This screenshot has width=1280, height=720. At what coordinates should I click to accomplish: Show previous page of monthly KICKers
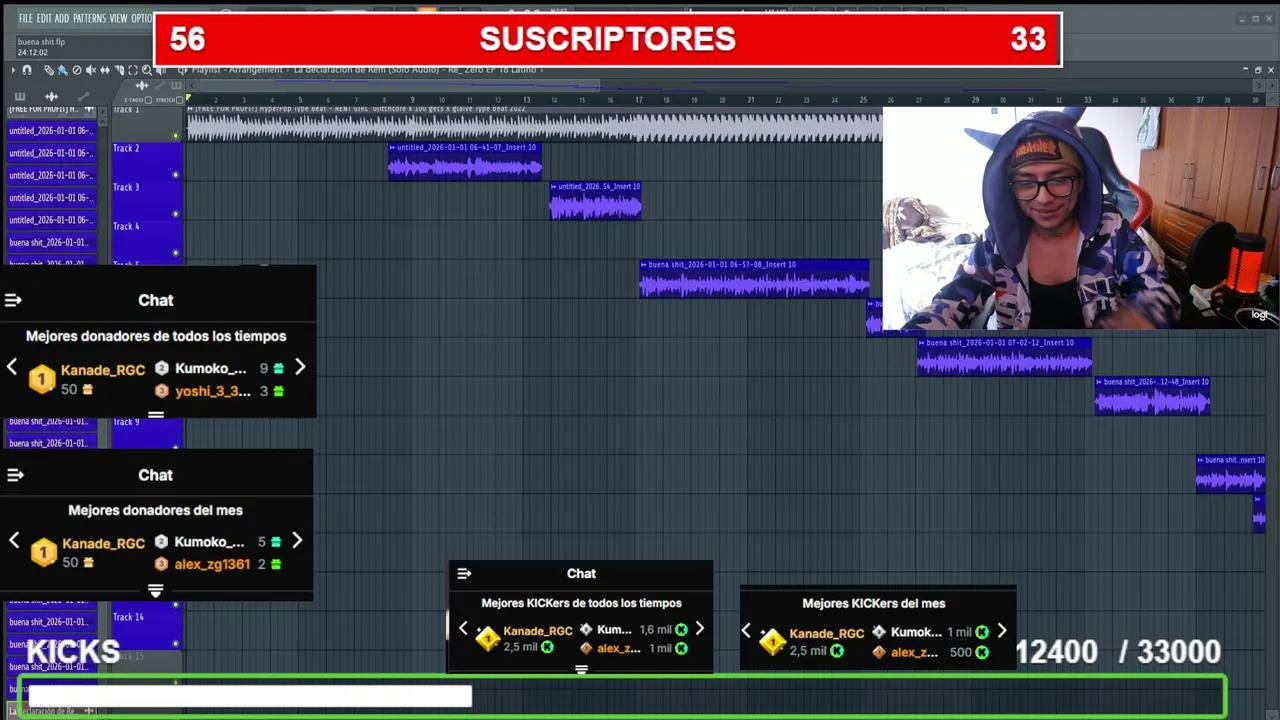(746, 631)
